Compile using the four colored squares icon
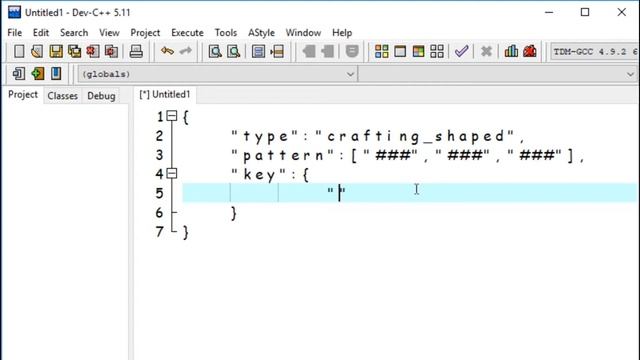 (382, 51)
